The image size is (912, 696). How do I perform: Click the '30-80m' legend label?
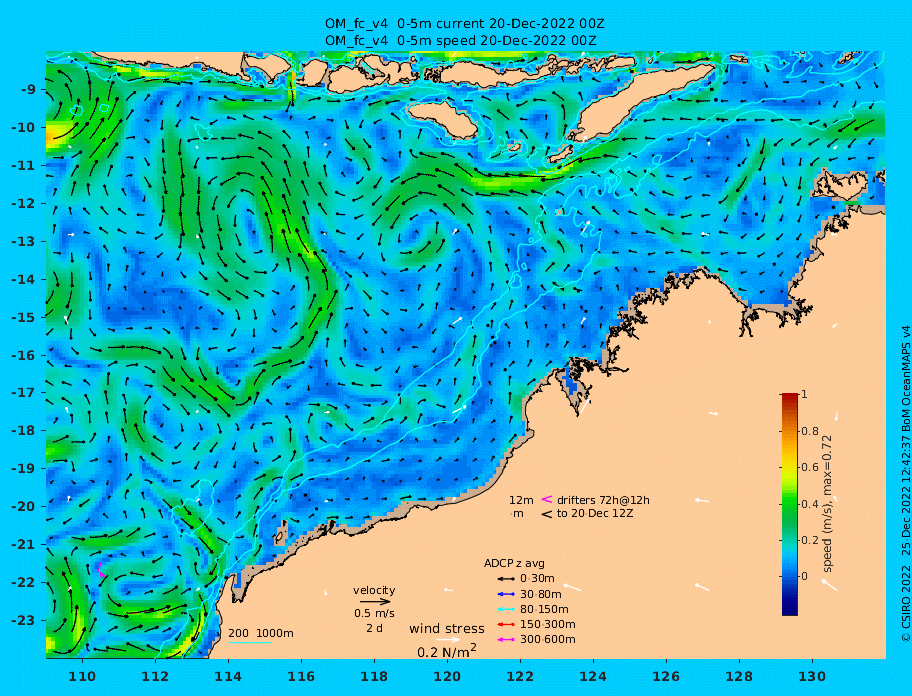[x=540, y=594]
